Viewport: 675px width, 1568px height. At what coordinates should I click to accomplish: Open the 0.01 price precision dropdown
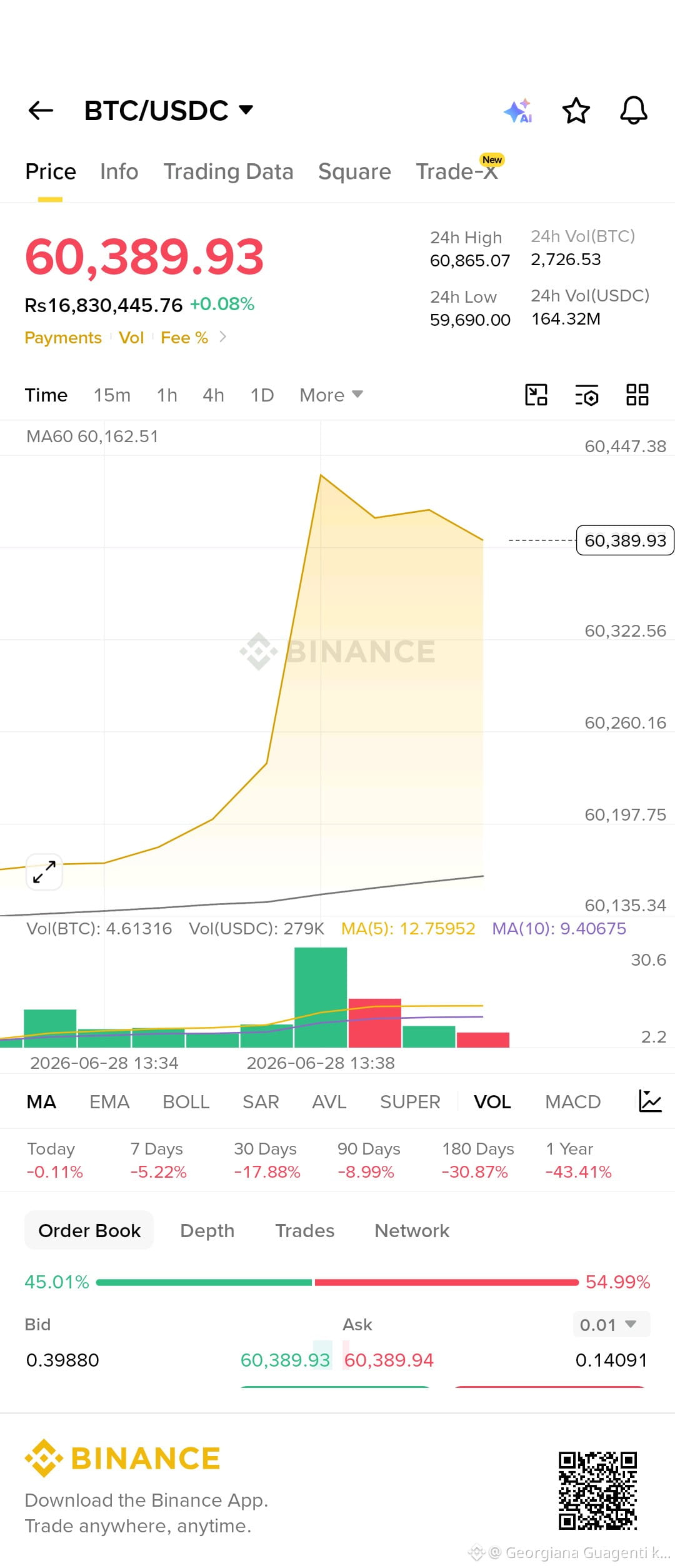click(x=611, y=1325)
